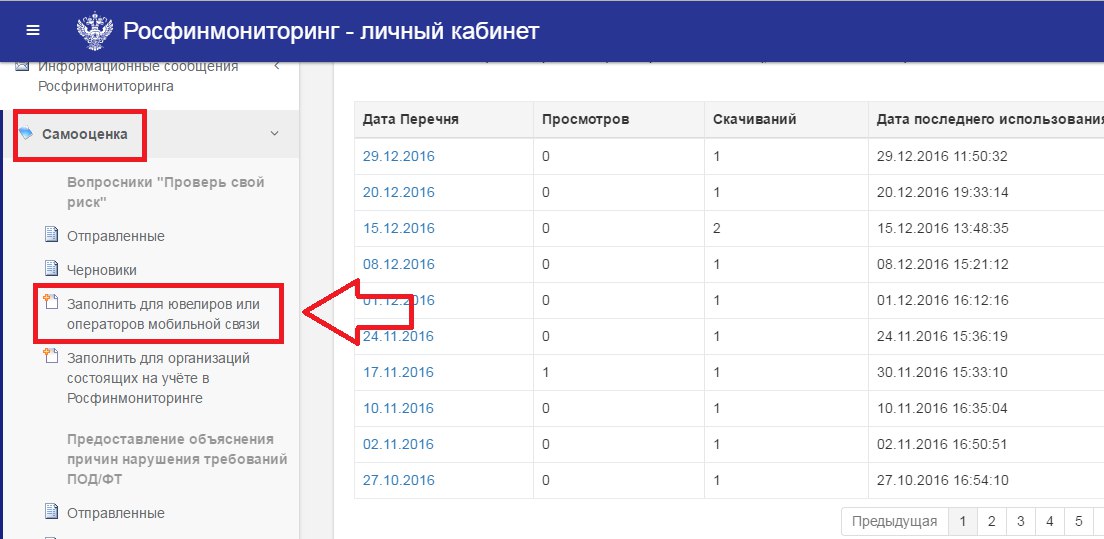Click timestamp 15.12.2016 13:48:35

click(942, 228)
